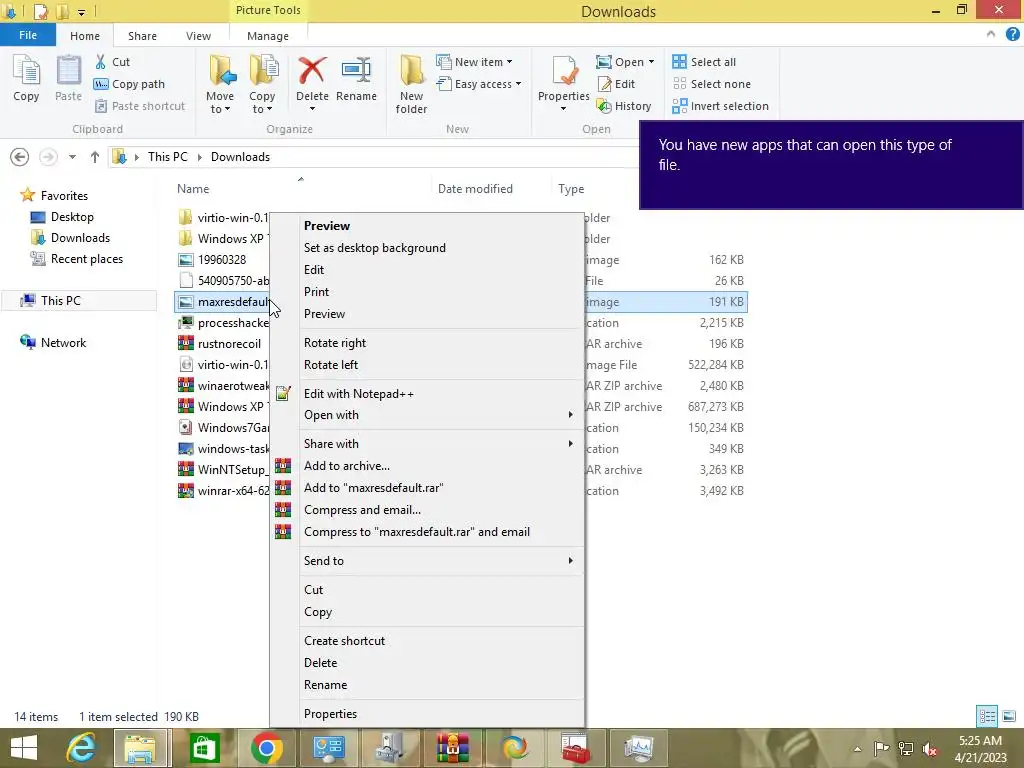Click the new apps notification banner
Viewport: 1024px width, 768px height.
831,165
